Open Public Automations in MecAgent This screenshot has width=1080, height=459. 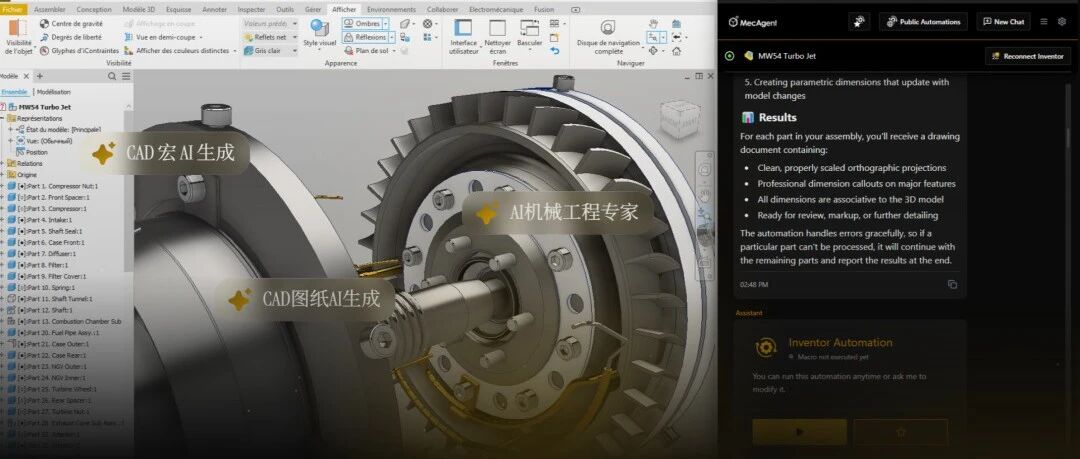click(x=923, y=22)
